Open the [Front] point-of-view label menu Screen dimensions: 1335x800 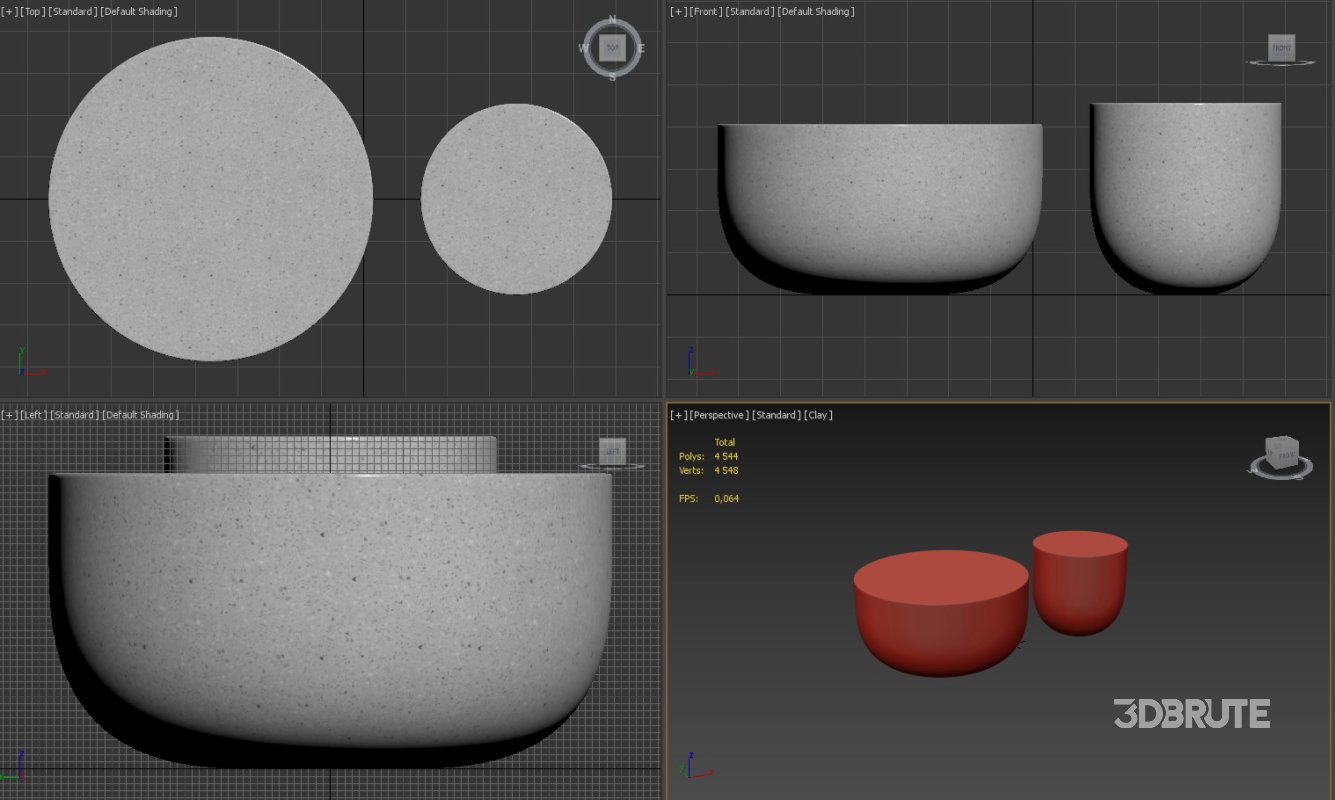click(706, 12)
